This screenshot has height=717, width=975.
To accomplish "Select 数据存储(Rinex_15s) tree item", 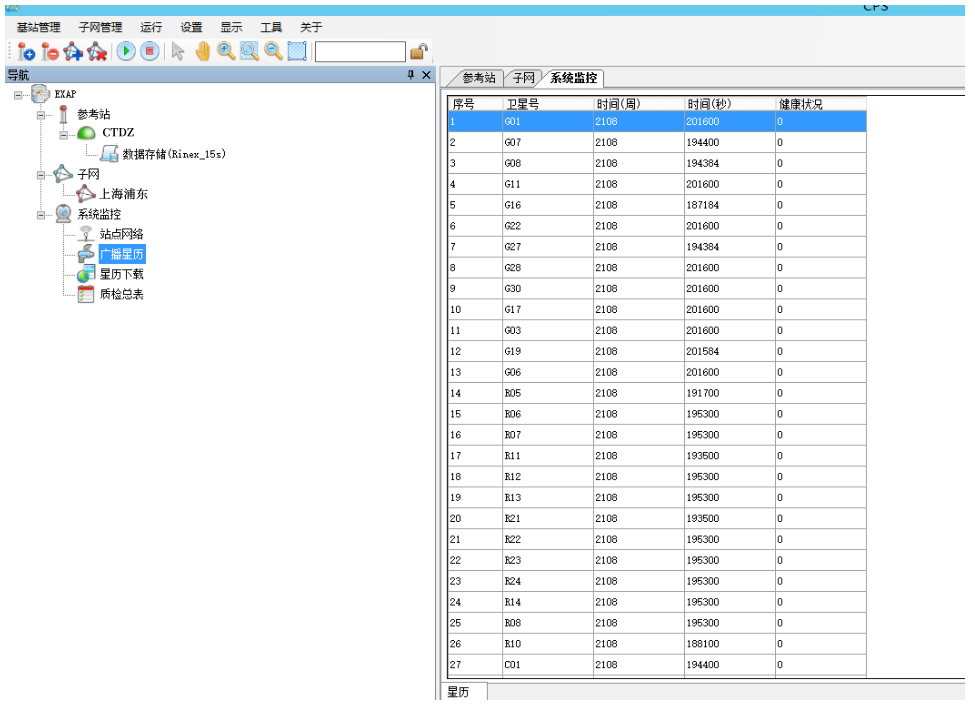I will 173,154.
